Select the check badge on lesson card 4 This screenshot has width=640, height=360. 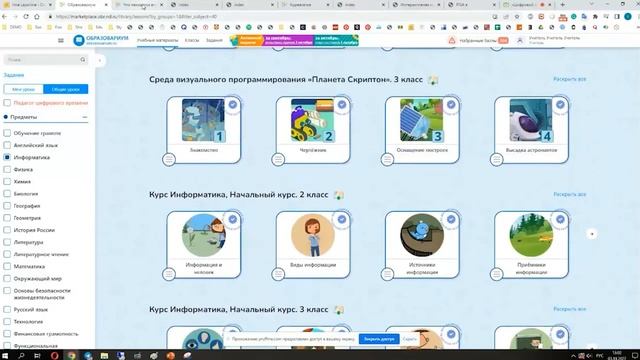pos(560,104)
